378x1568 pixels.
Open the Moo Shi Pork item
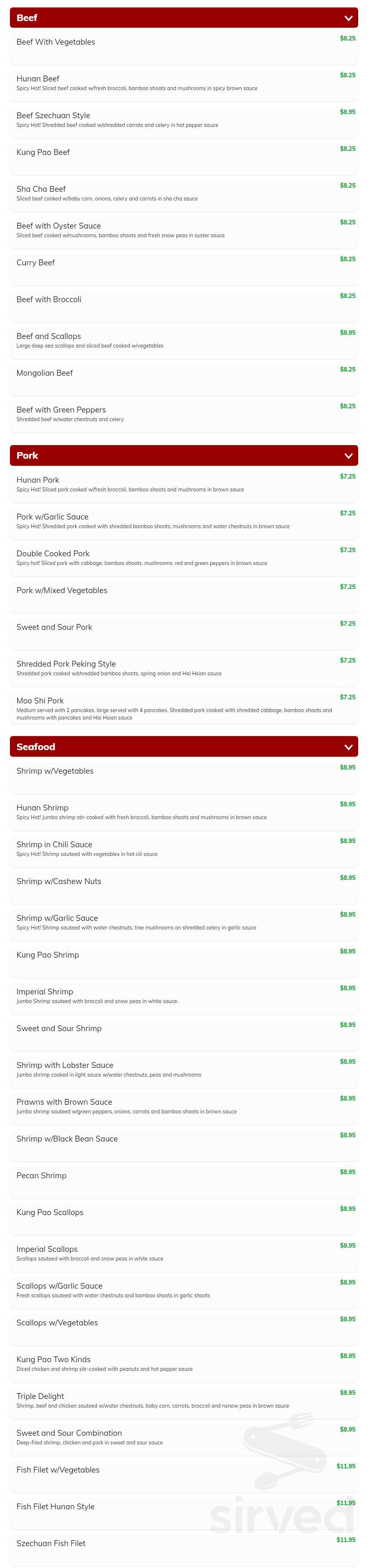point(40,701)
